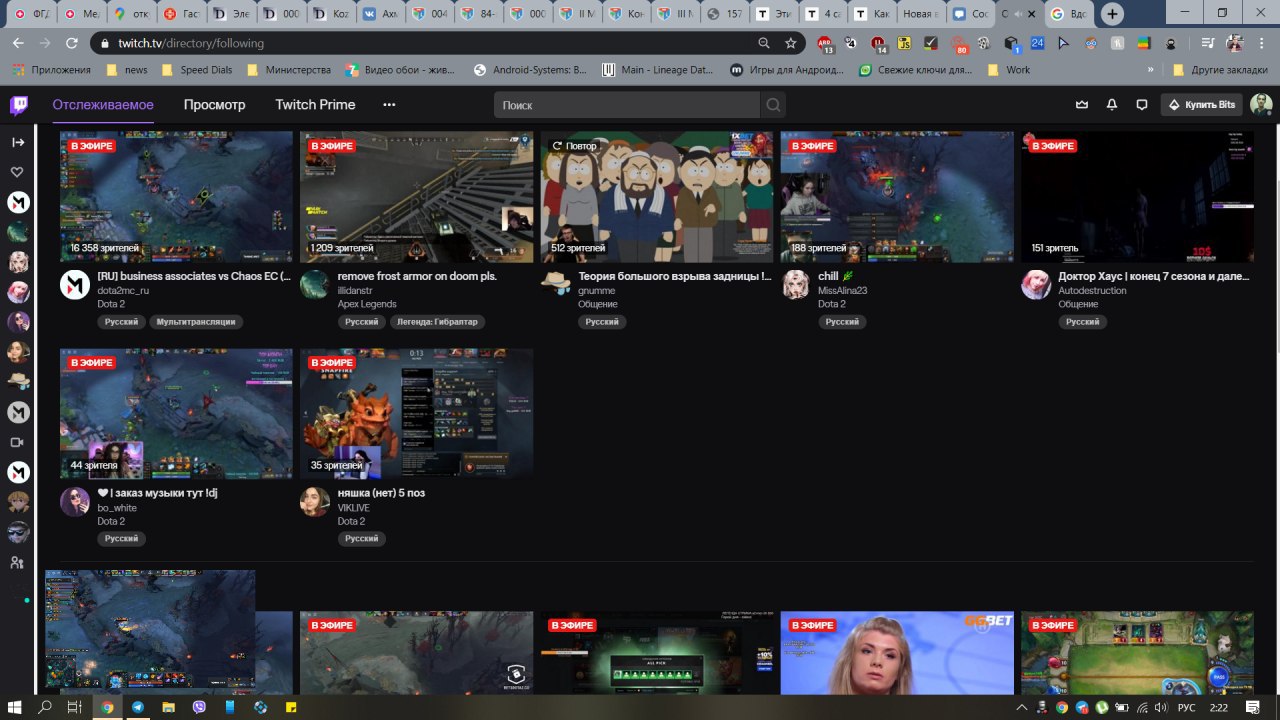Click the bo_white channel name

(117, 508)
